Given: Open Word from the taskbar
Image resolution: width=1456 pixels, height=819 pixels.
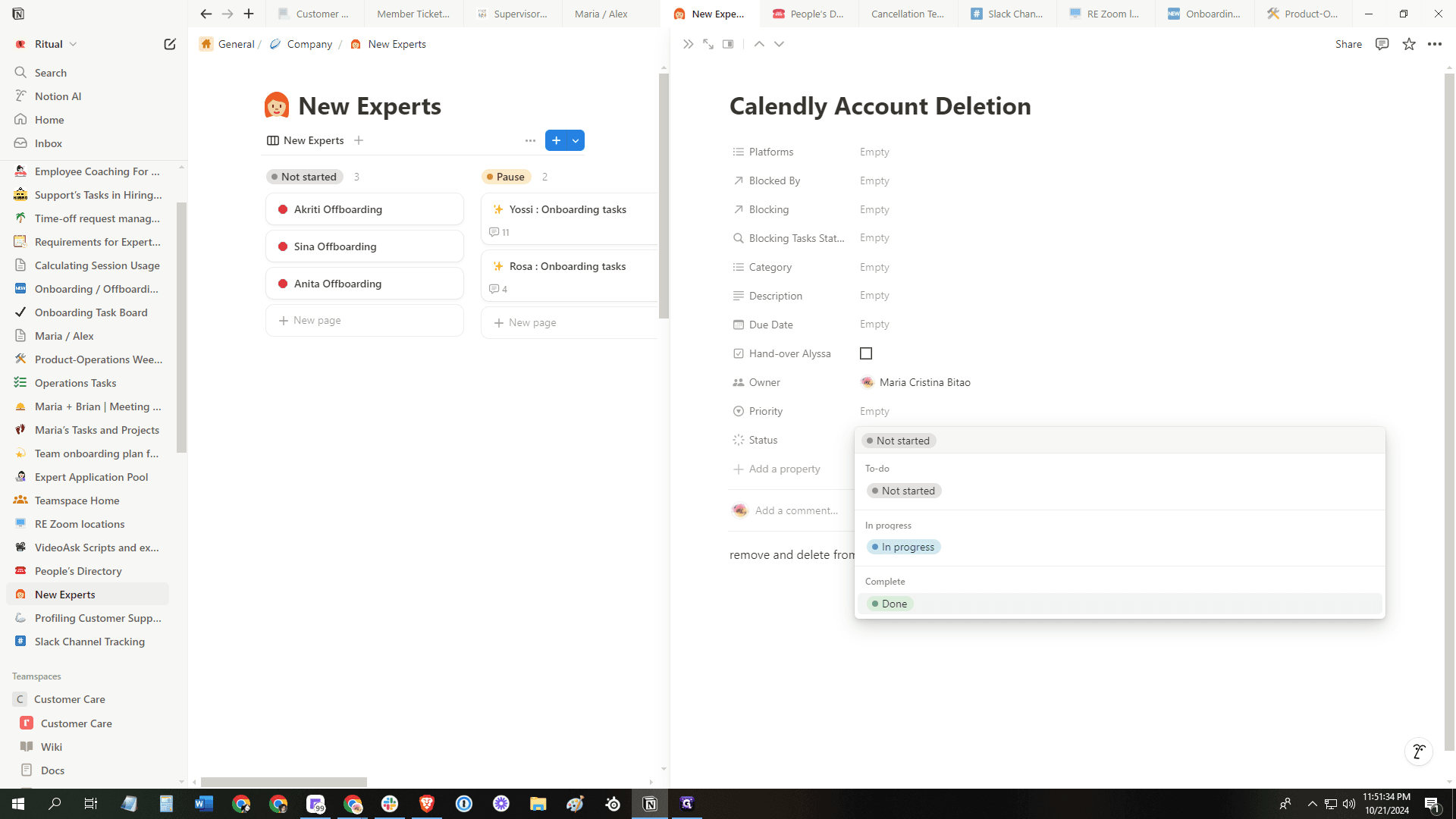Looking at the screenshot, I should pyautogui.click(x=204, y=804).
